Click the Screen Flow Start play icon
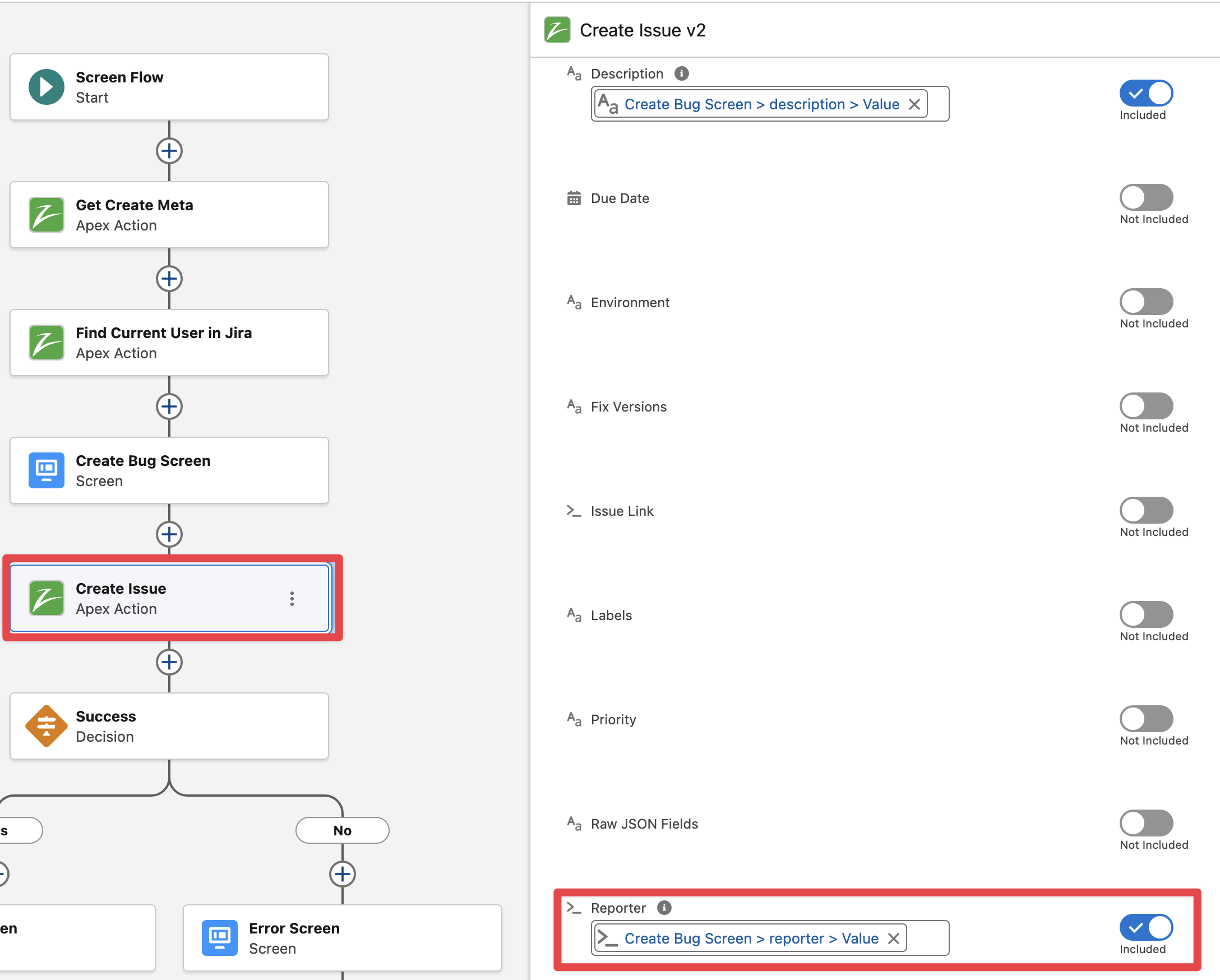This screenshot has height=980, width=1220. 47,87
